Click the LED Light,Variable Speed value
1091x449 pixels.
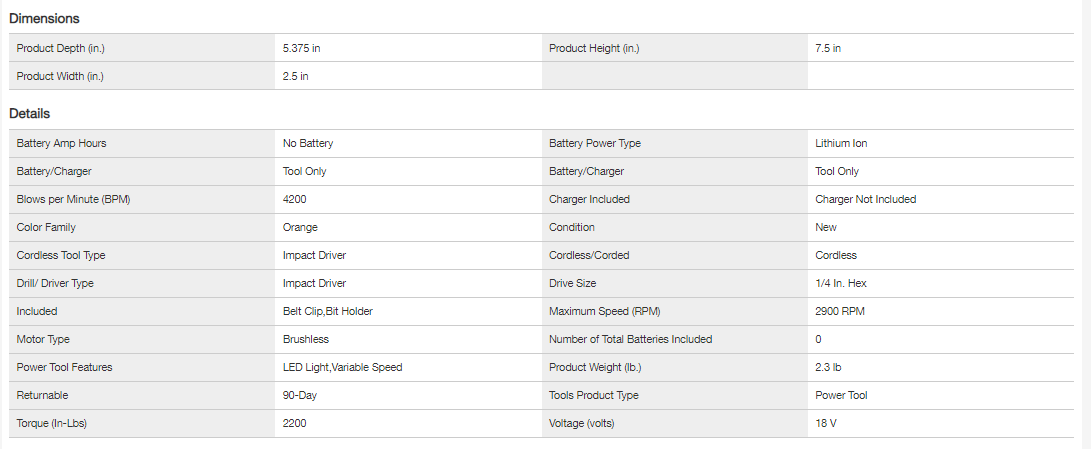pyautogui.click(x=342, y=367)
